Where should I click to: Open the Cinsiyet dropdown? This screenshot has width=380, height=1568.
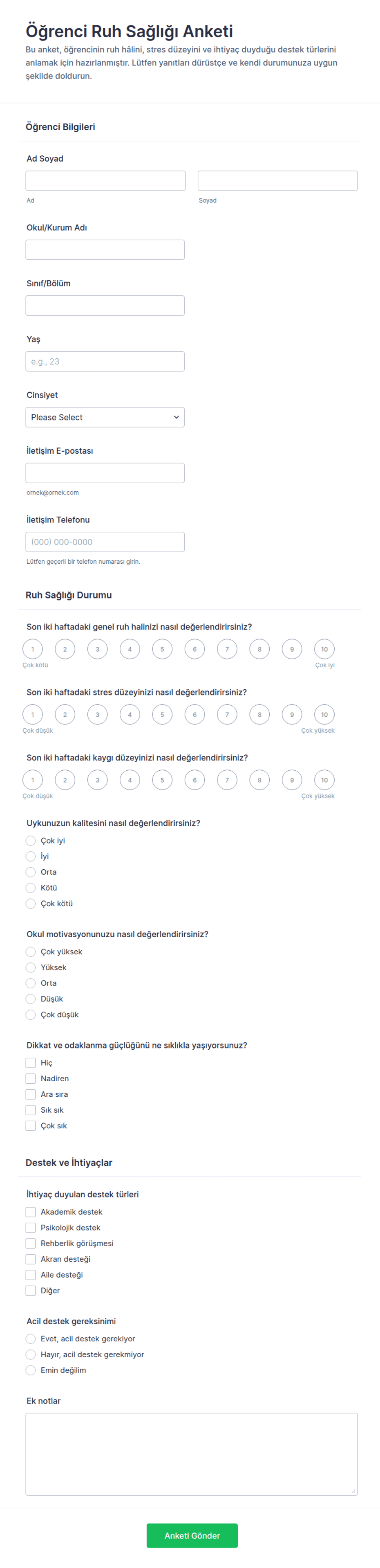[x=105, y=417]
